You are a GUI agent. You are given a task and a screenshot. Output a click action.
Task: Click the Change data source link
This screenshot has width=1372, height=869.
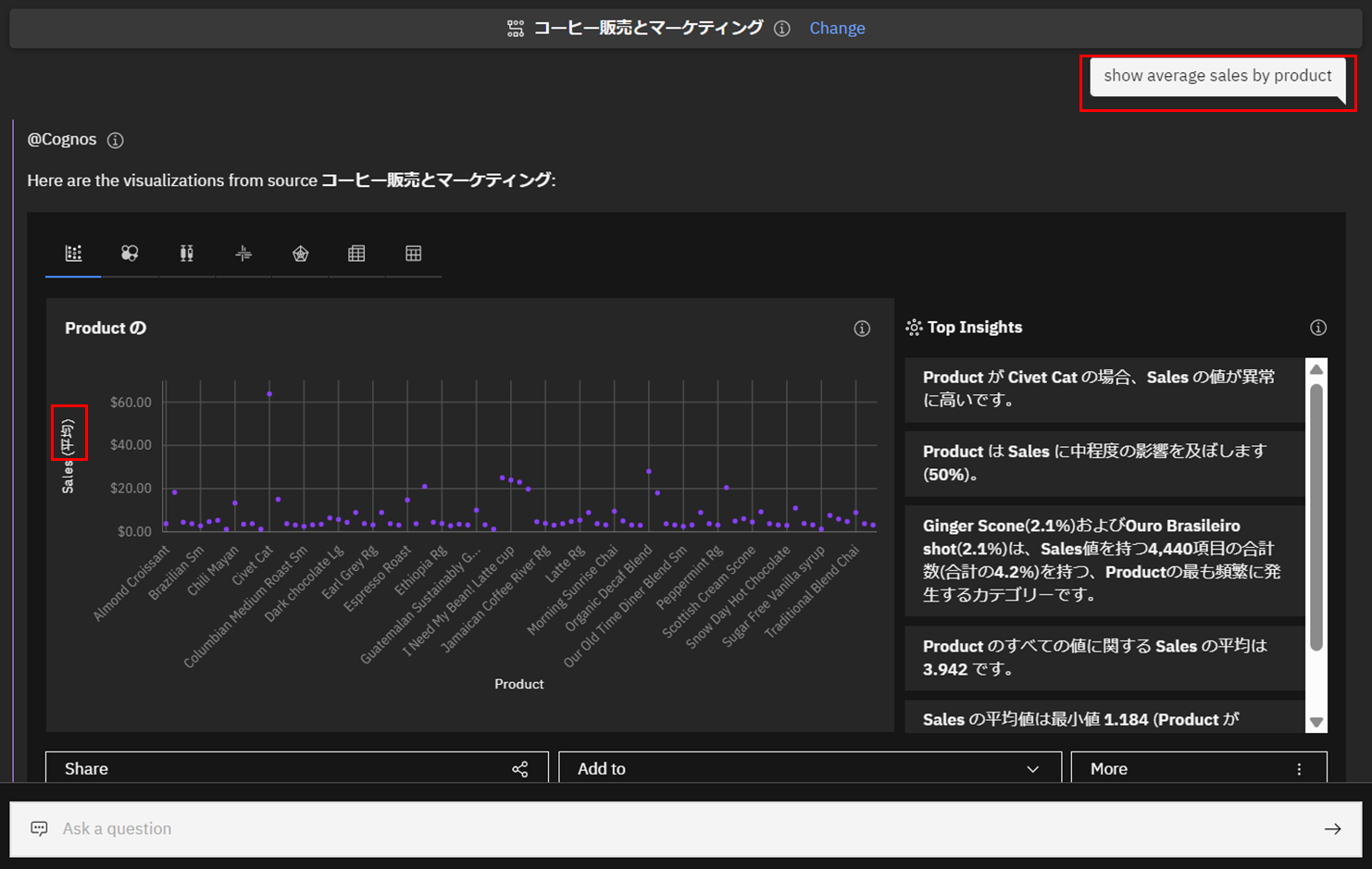pyautogui.click(x=837, y=29)
